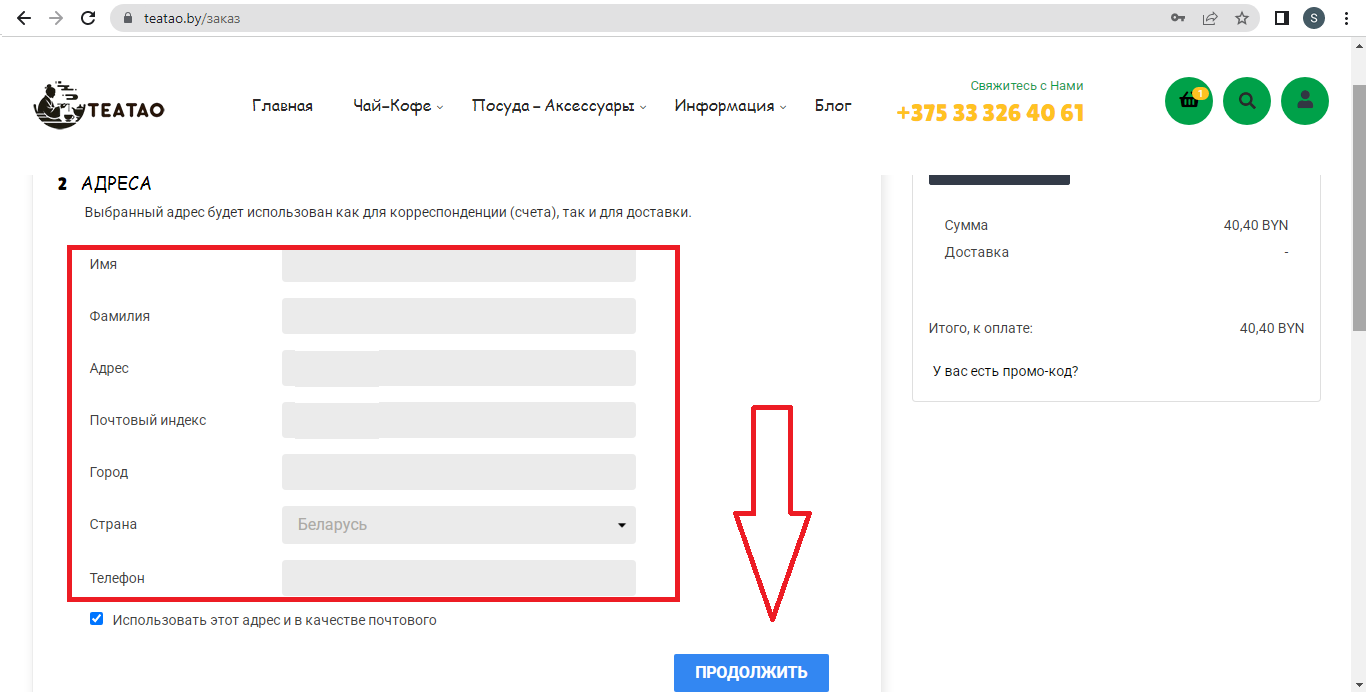Open the user account profile icon
Image resolution: width=1366 pixels, height=692 pixels.
(1305, 101)
